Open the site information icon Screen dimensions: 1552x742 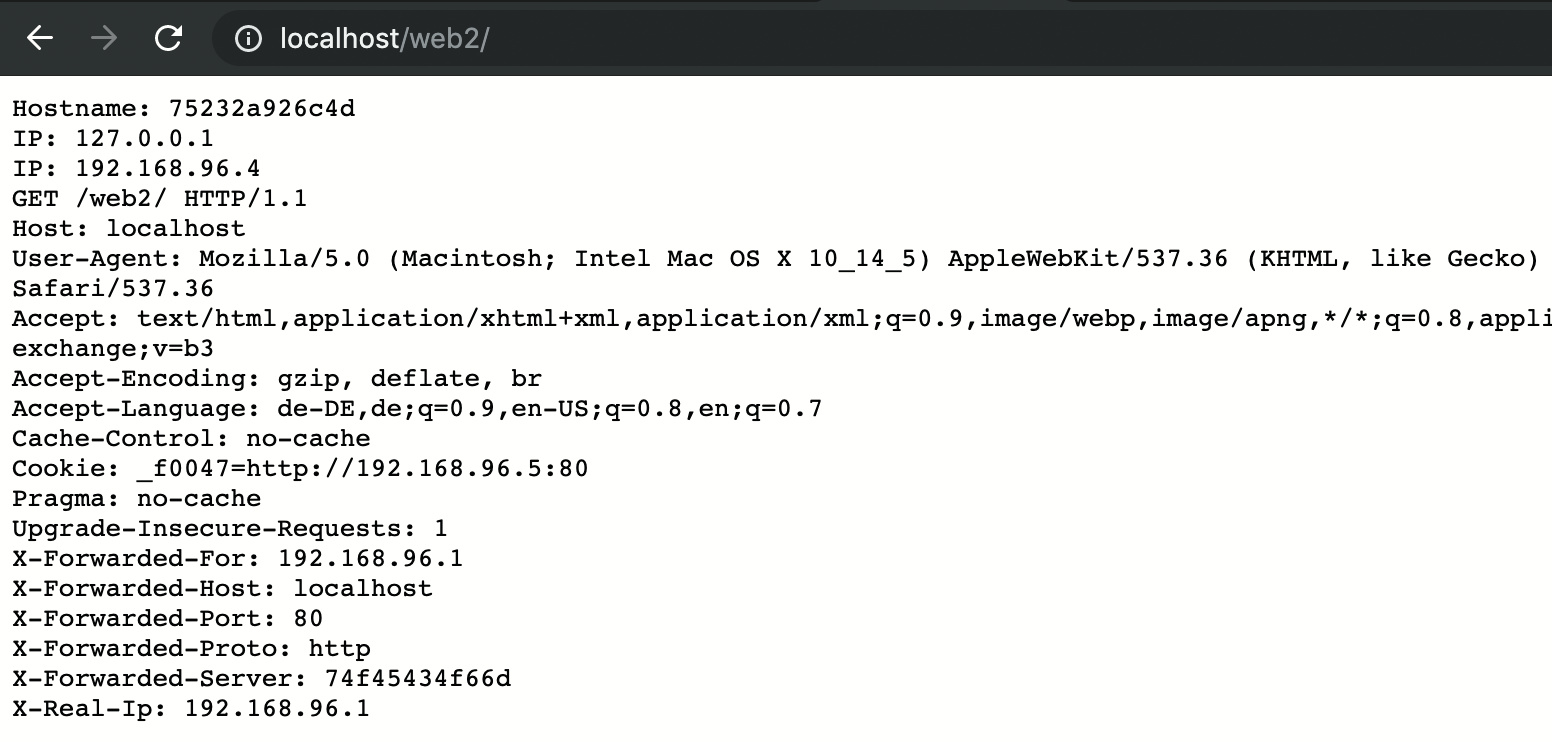click(247, 39)
